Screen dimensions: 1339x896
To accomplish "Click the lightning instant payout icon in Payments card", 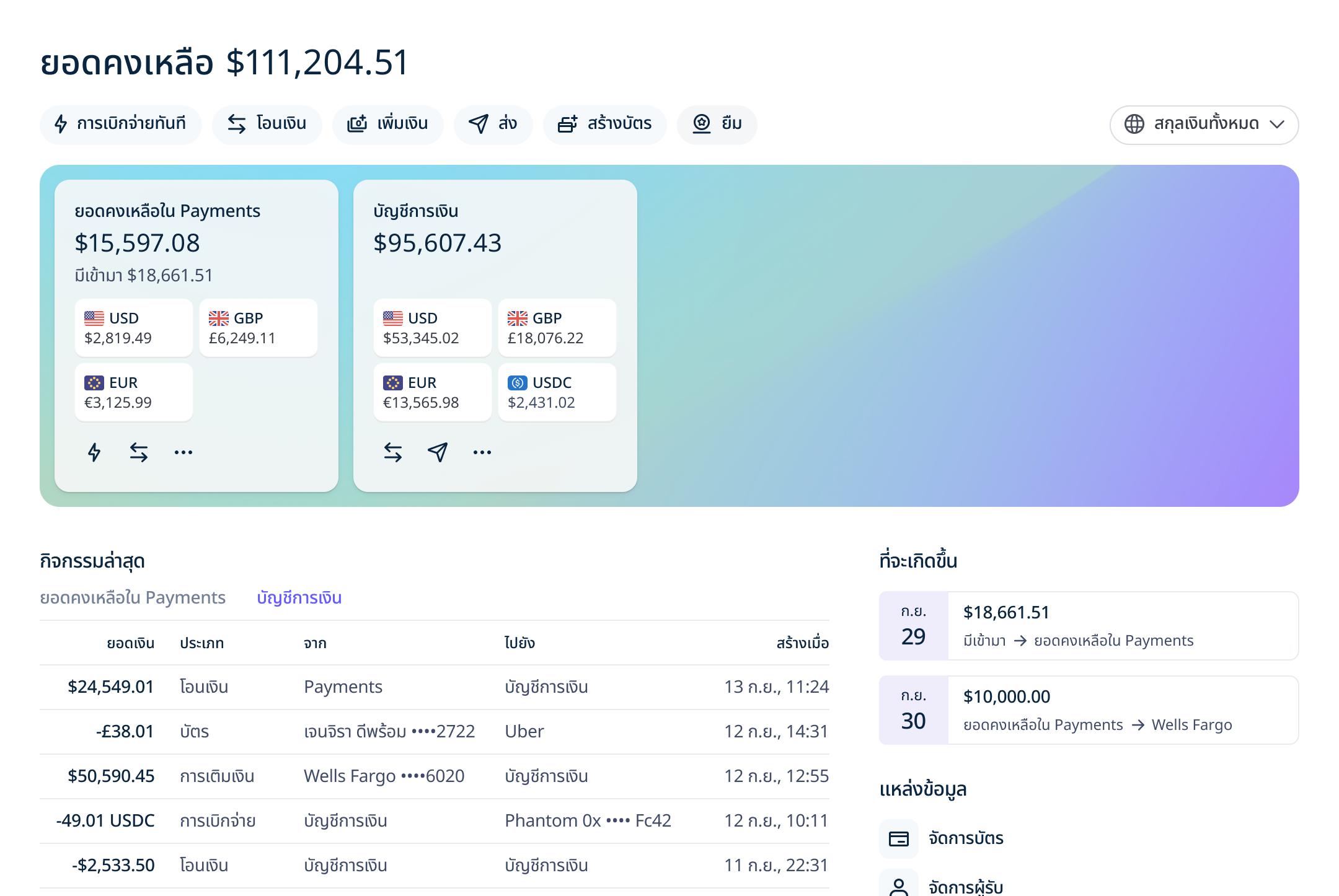I will (x=94, y=452).
